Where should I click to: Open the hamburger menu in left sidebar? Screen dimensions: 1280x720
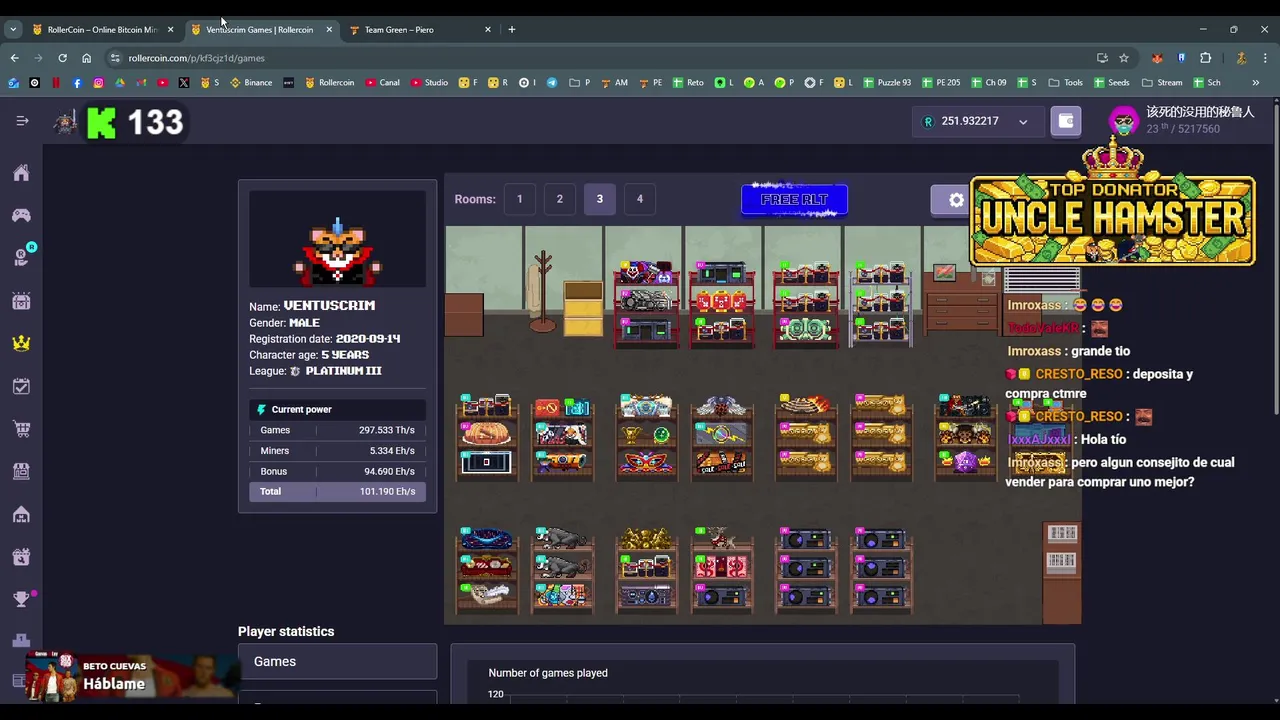pos(22,120)
